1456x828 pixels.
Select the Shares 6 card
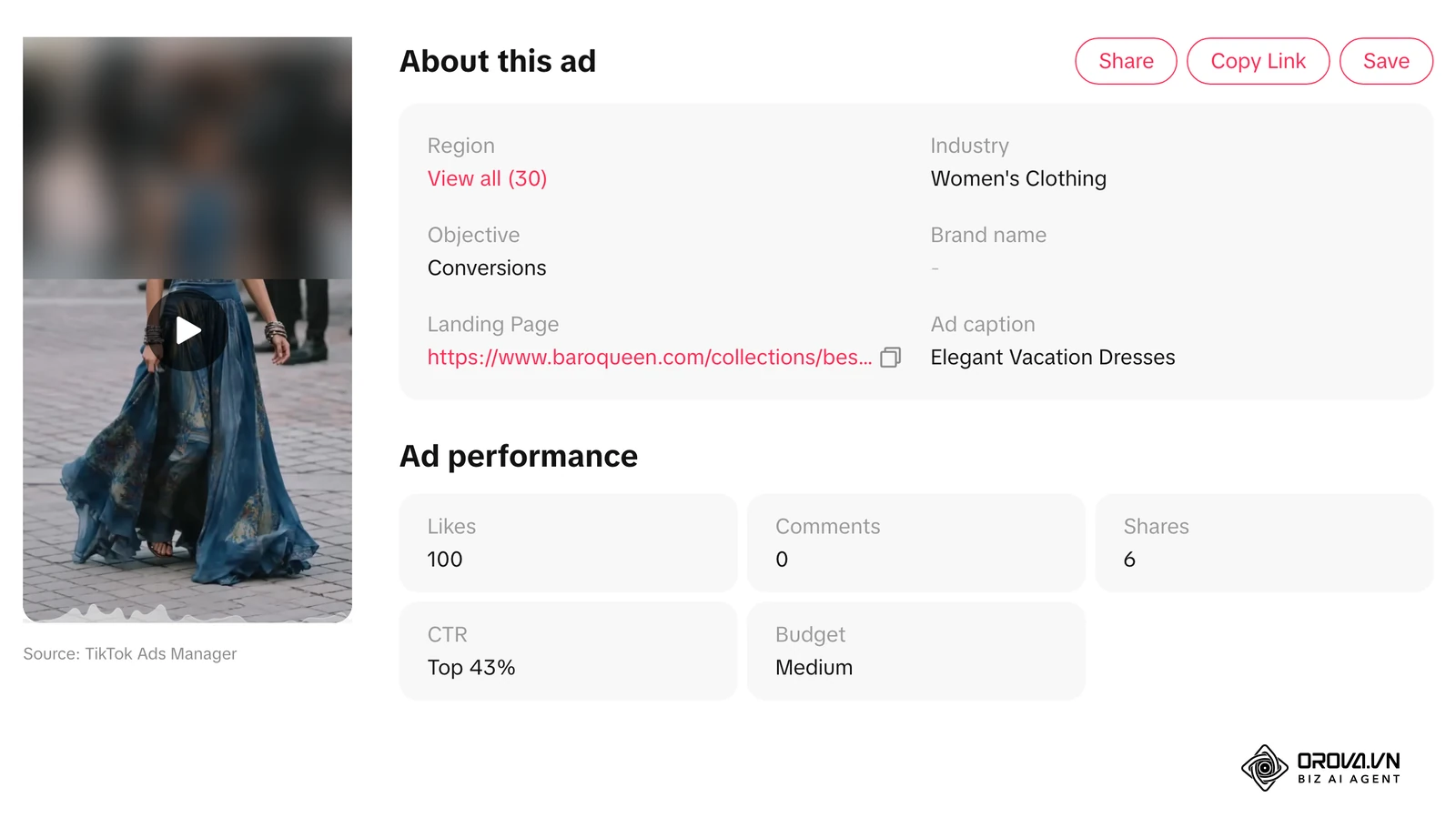(1264, 543)
